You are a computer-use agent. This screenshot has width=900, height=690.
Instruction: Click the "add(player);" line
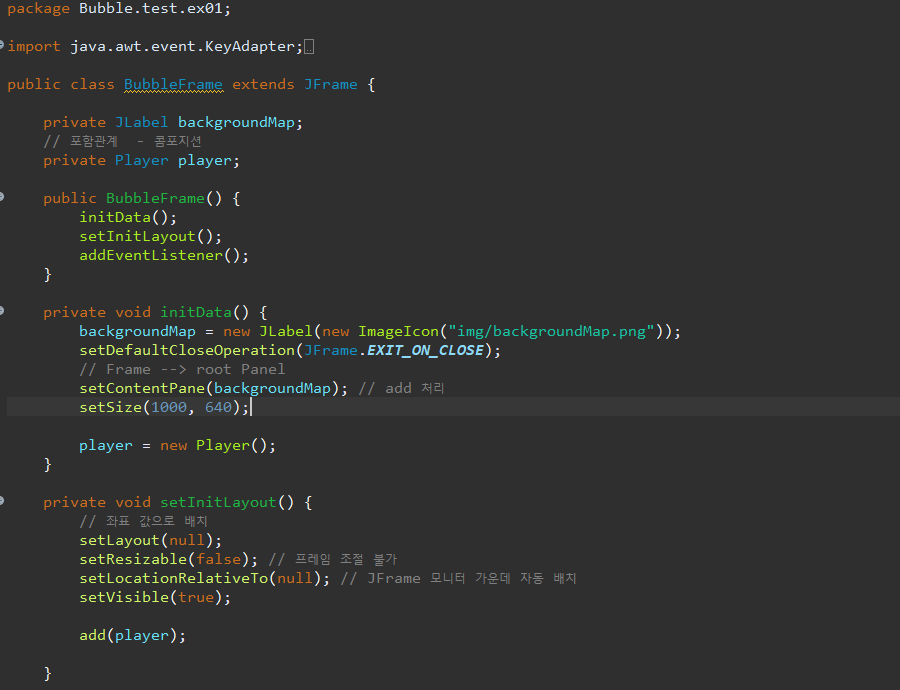coord(133,635)
